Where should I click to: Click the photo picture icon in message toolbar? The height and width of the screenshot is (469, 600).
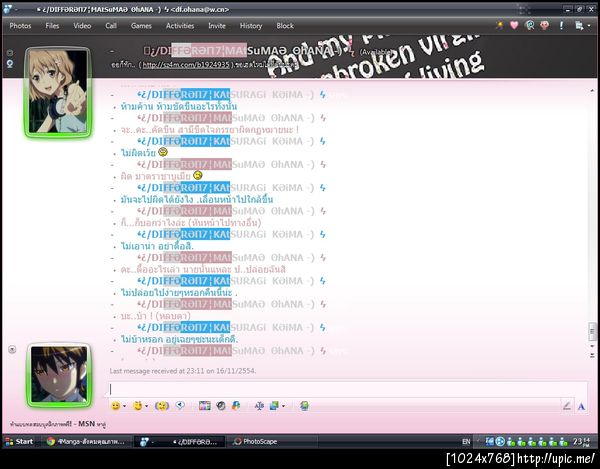205,405
